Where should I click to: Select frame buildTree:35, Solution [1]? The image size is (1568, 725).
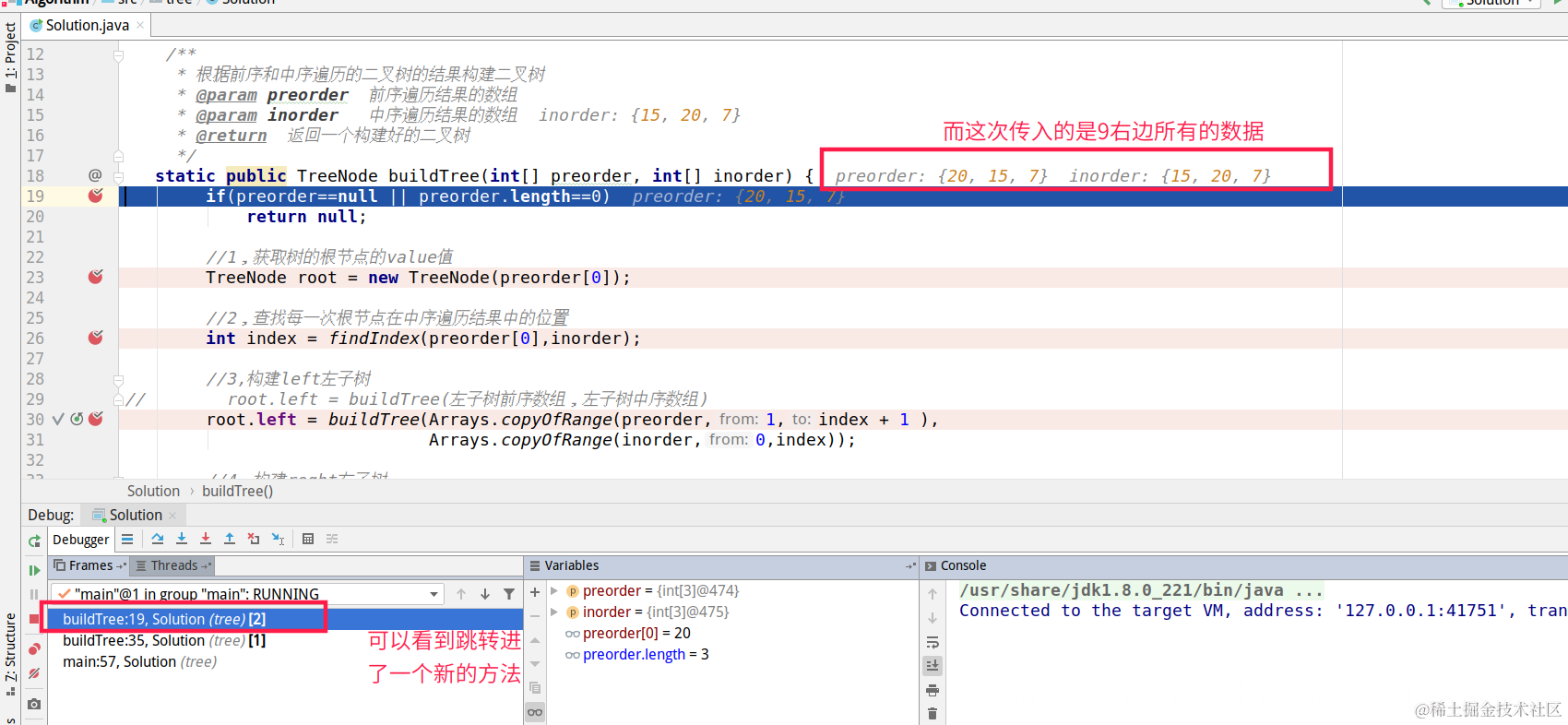(x=285, y=640)
